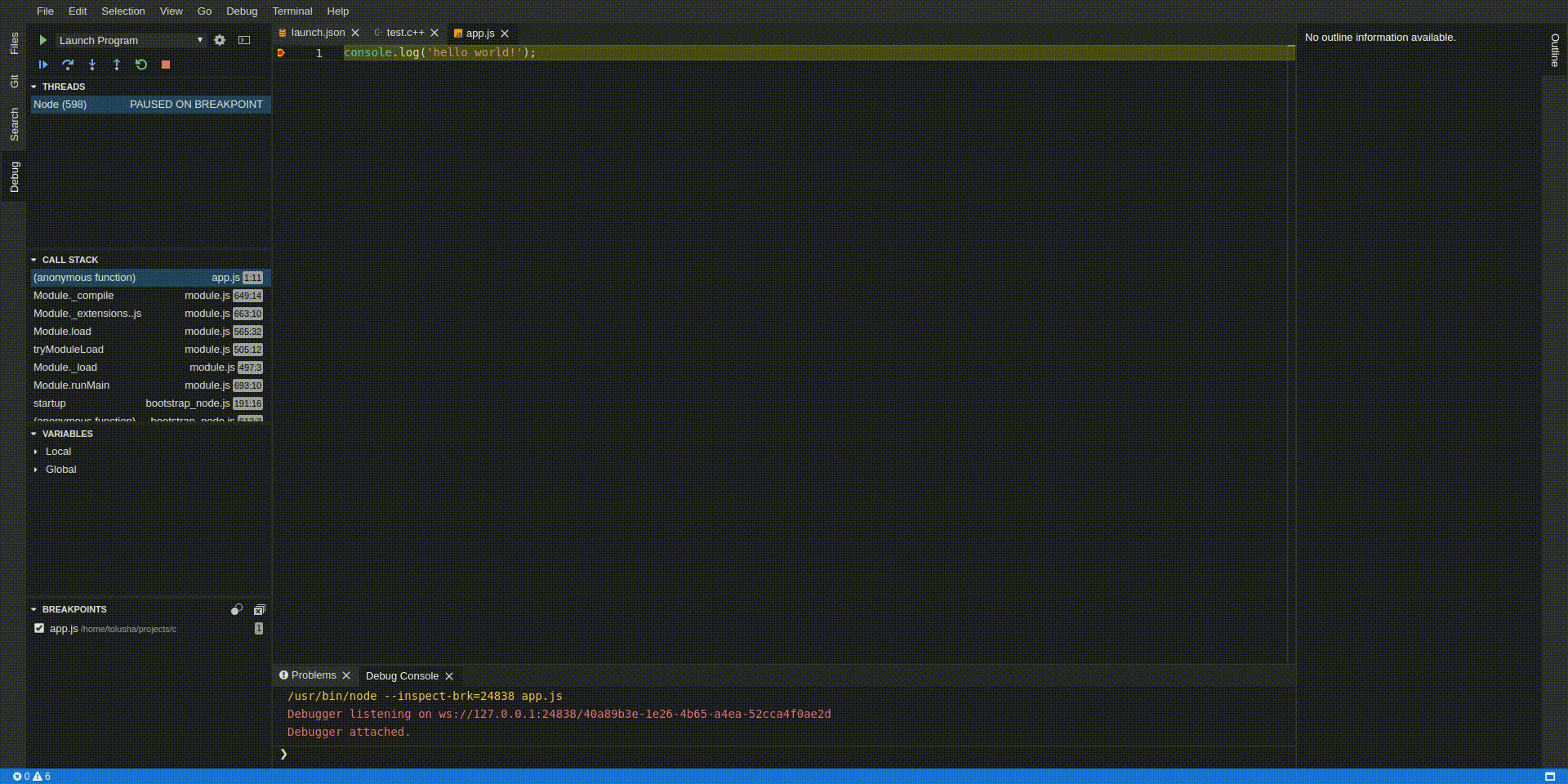
Task: Start debugging with the green play icon
Action: pos(42,40)
